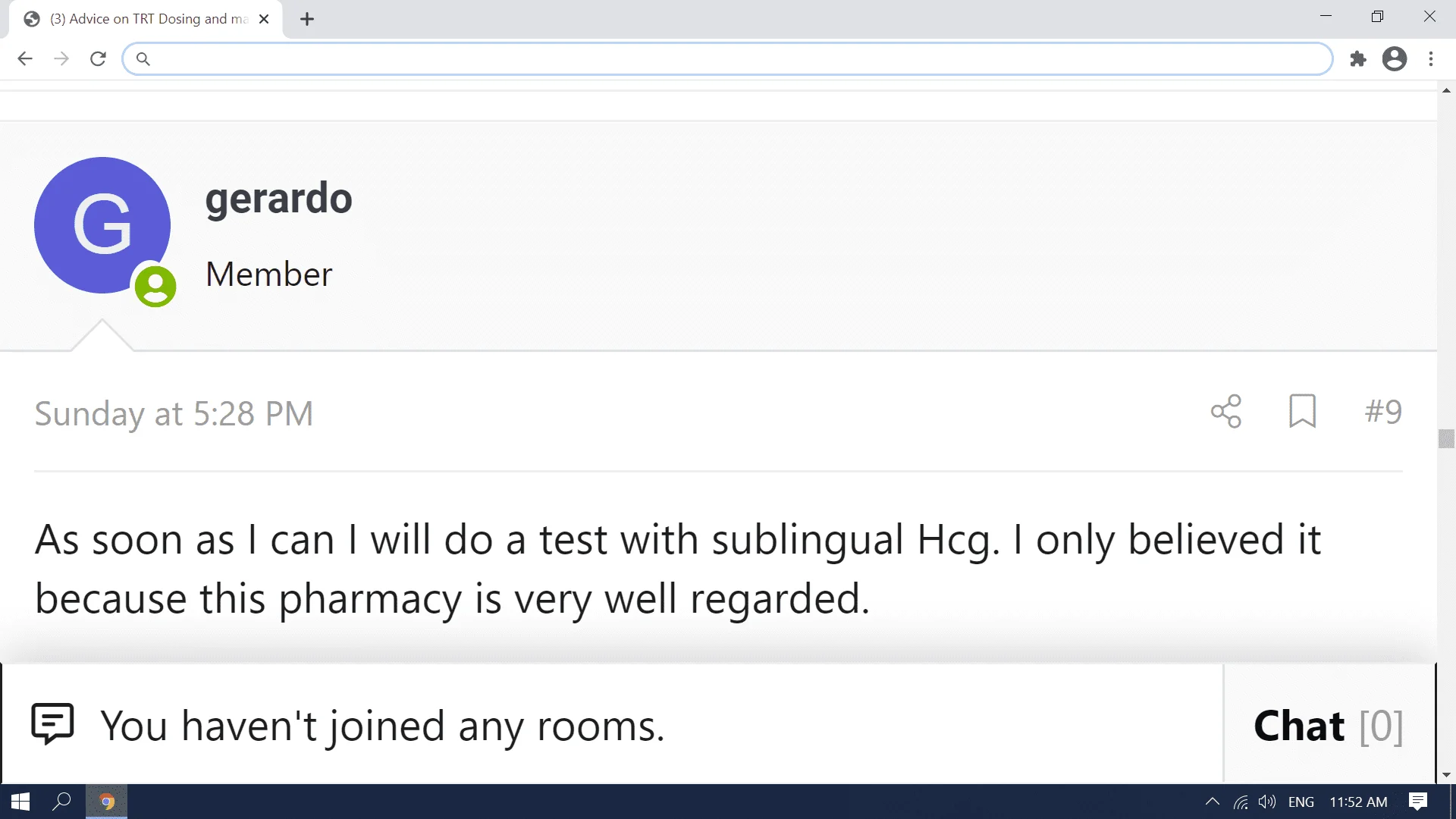Reload the current page
The width and height of the screenshot is (1456, 819).
point(98,59)
